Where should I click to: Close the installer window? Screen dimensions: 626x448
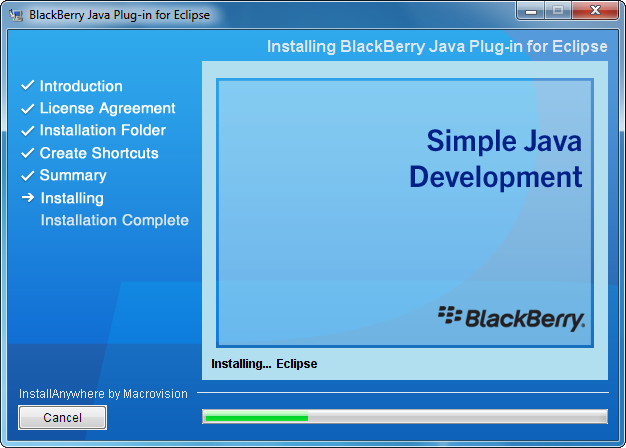(x=595, y=11)
